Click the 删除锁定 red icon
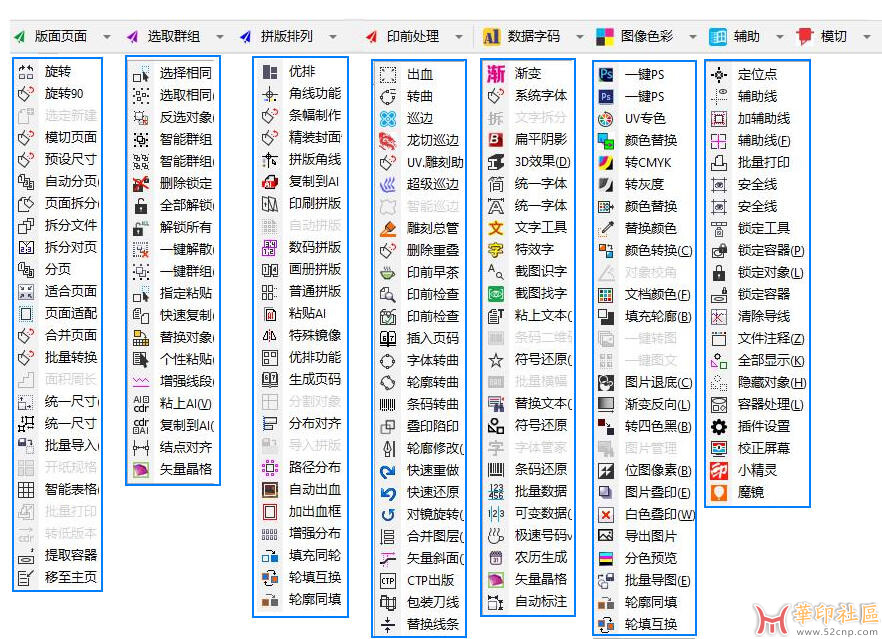The image size is (882, 639). [141, 183]
